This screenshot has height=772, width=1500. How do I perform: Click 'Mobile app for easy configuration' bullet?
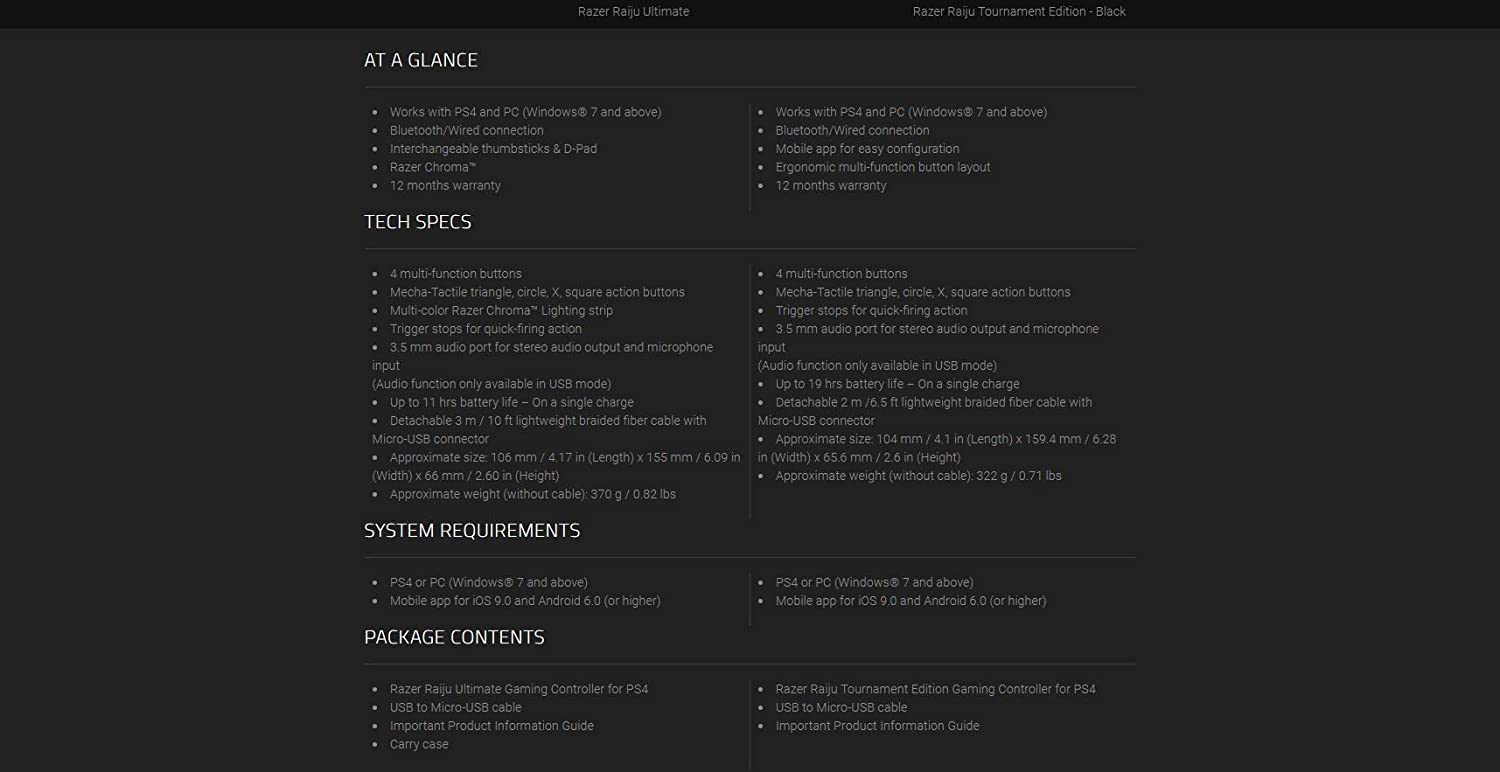(x=867, y=149)
